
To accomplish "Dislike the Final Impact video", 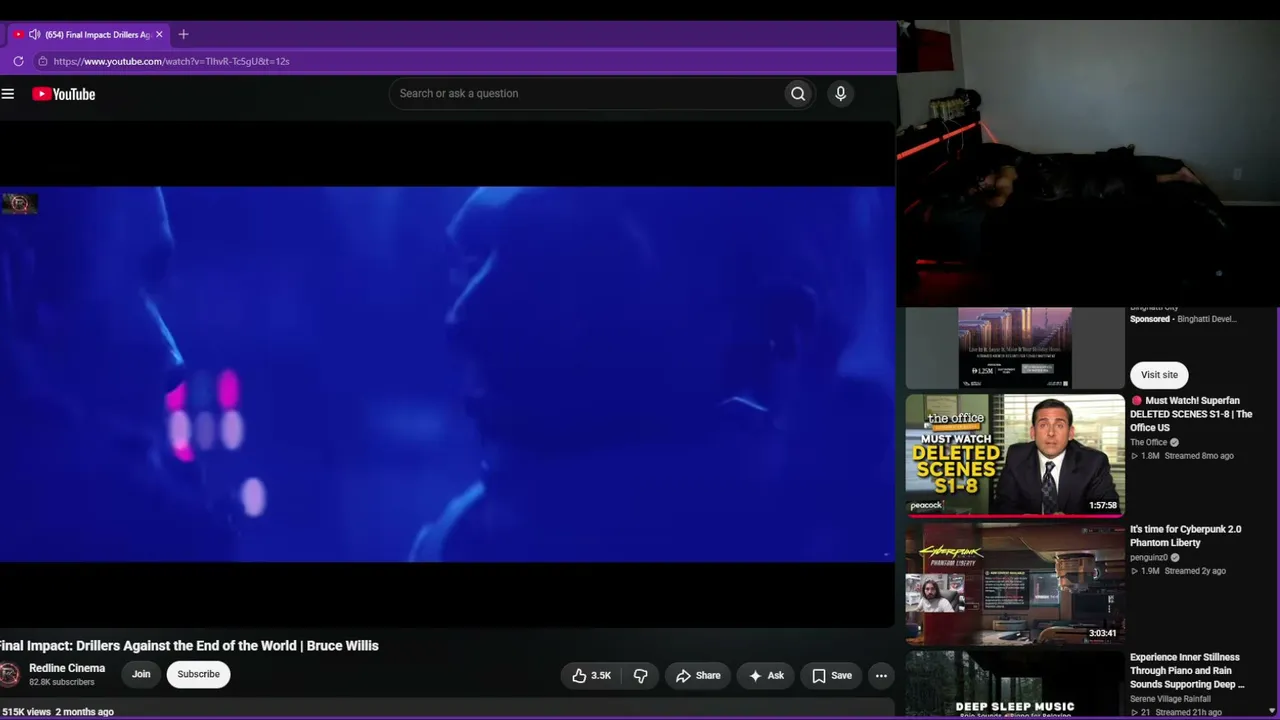I will coord(640,676).
